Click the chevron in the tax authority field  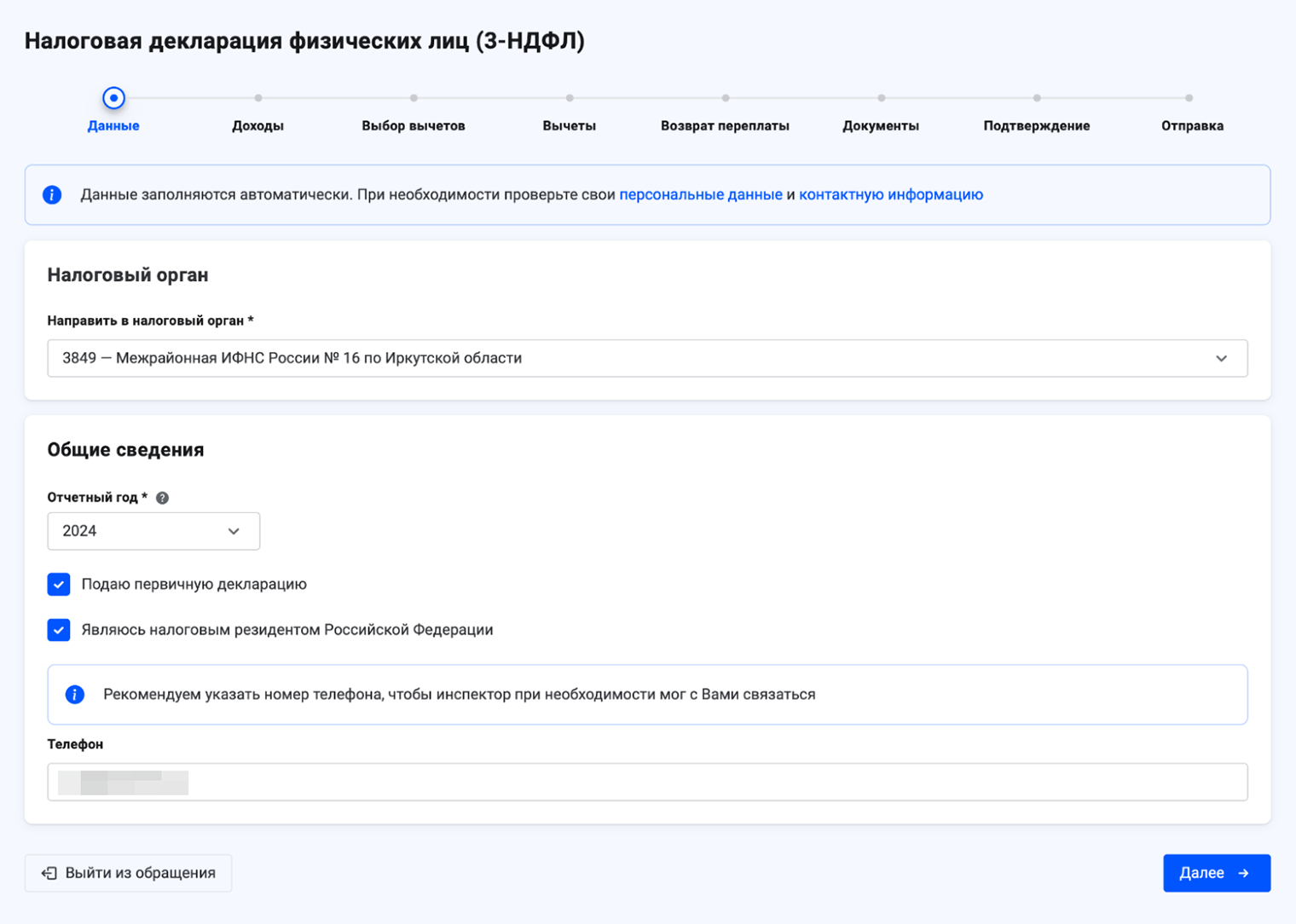[1221, 358]
